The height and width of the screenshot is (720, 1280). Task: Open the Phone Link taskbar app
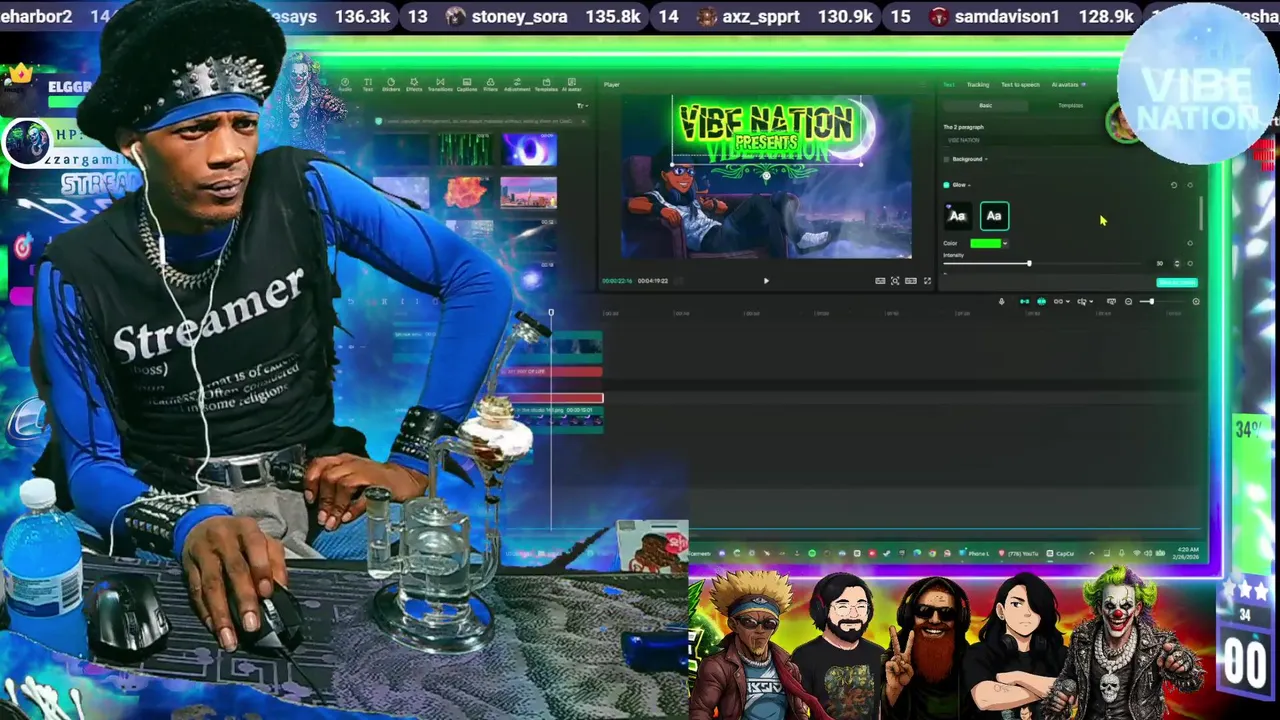tap(974, 553)
